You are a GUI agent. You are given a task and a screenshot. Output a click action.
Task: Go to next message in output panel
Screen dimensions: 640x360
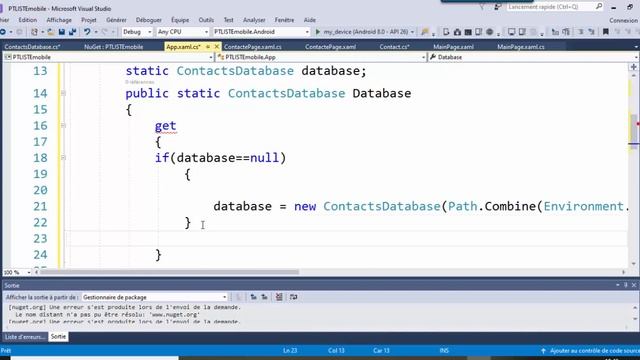coord(264,297)
